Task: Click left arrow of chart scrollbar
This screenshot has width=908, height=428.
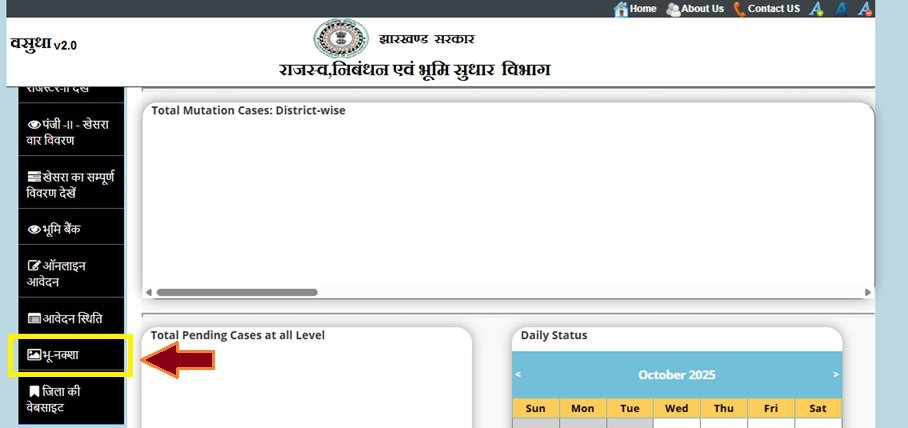Action: pyautogui.click(x=149, y=292)
